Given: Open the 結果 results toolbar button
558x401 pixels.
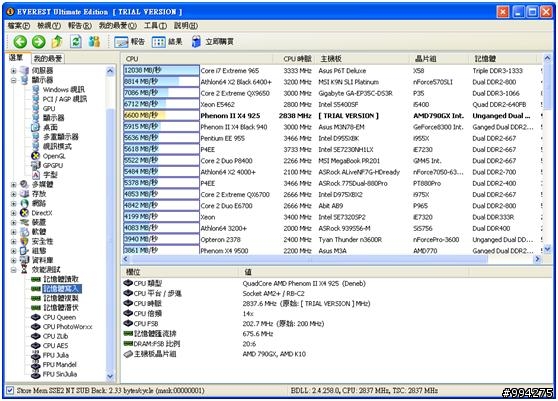Looking at the screenshot, I should pyautogui.click(x=167, y=42).
